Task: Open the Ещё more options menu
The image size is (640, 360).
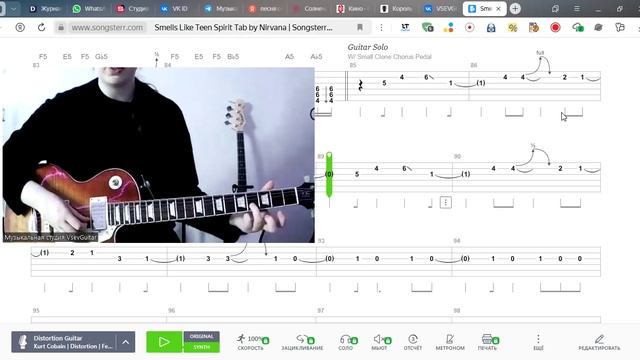Action: coord(538,342)
